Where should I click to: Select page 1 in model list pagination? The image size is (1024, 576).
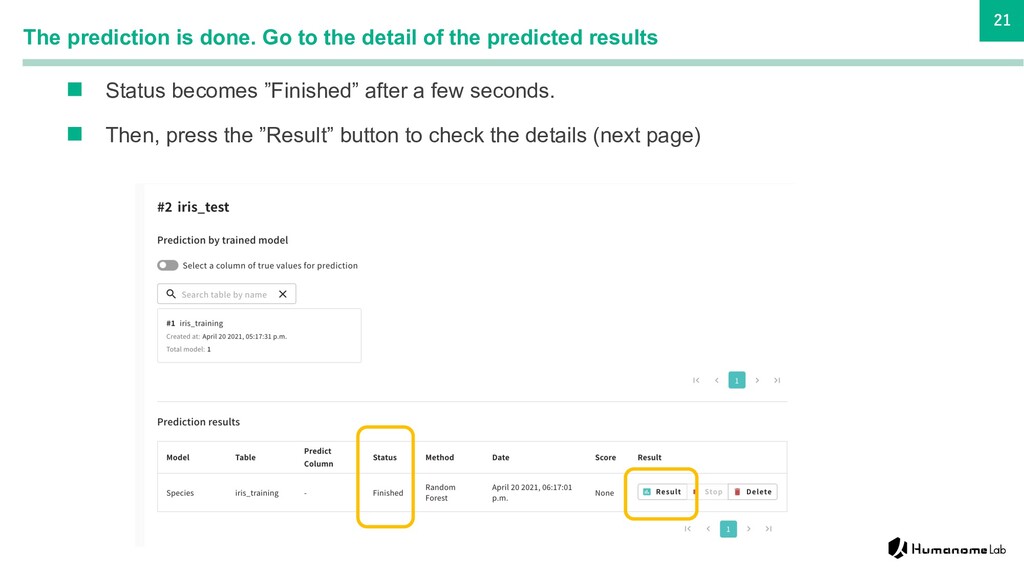pos(737,380)
